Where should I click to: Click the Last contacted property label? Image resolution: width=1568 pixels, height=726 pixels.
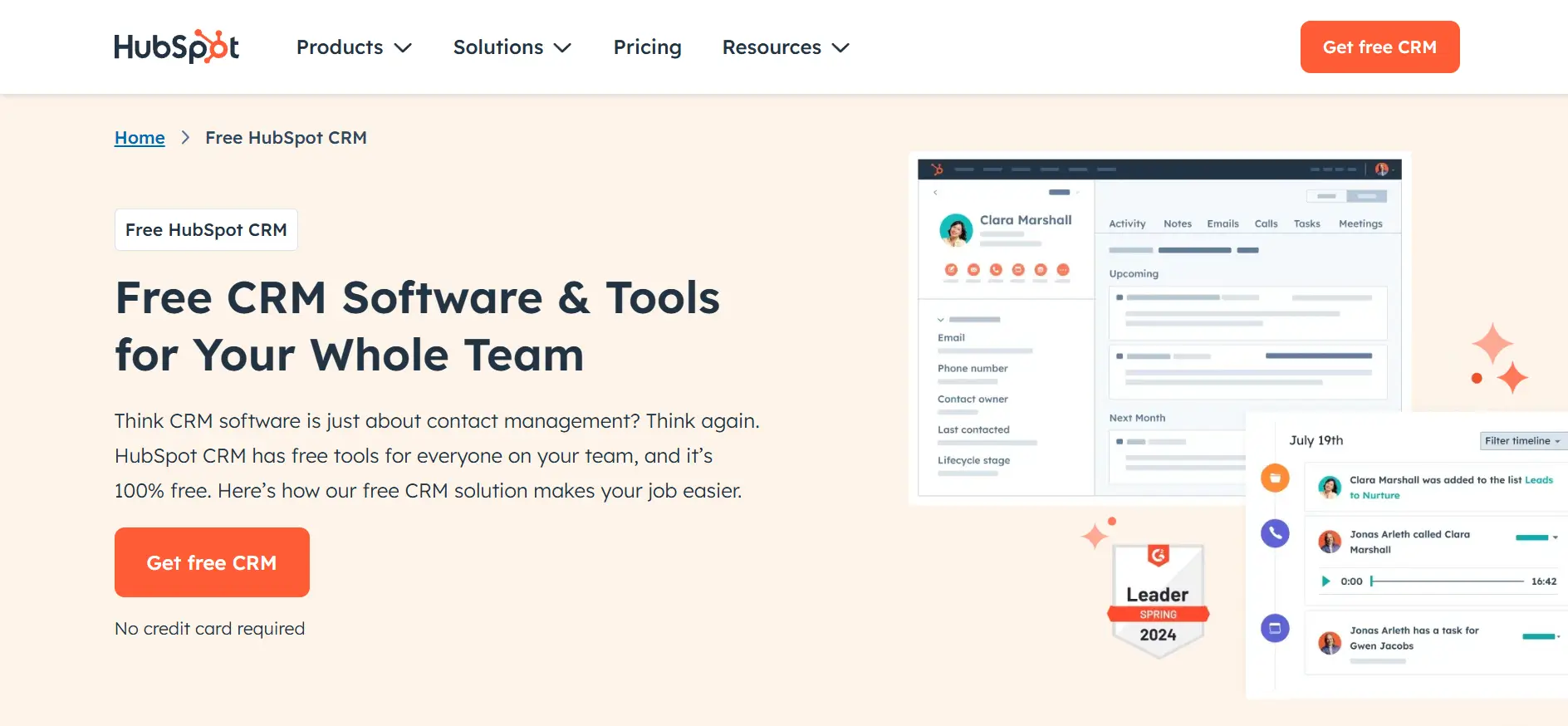(973, 430)
